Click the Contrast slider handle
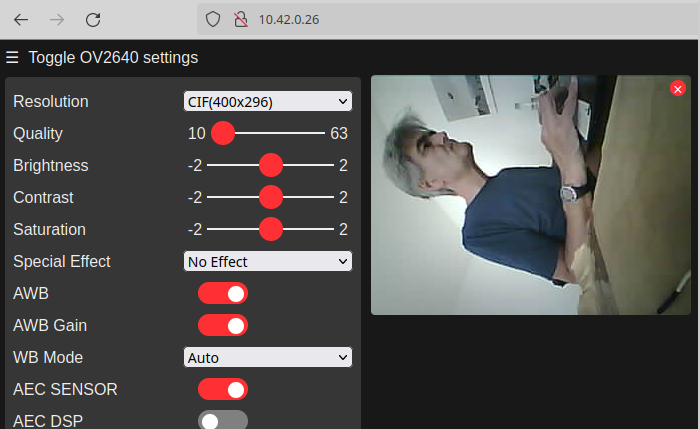 [x=270, y=197]
